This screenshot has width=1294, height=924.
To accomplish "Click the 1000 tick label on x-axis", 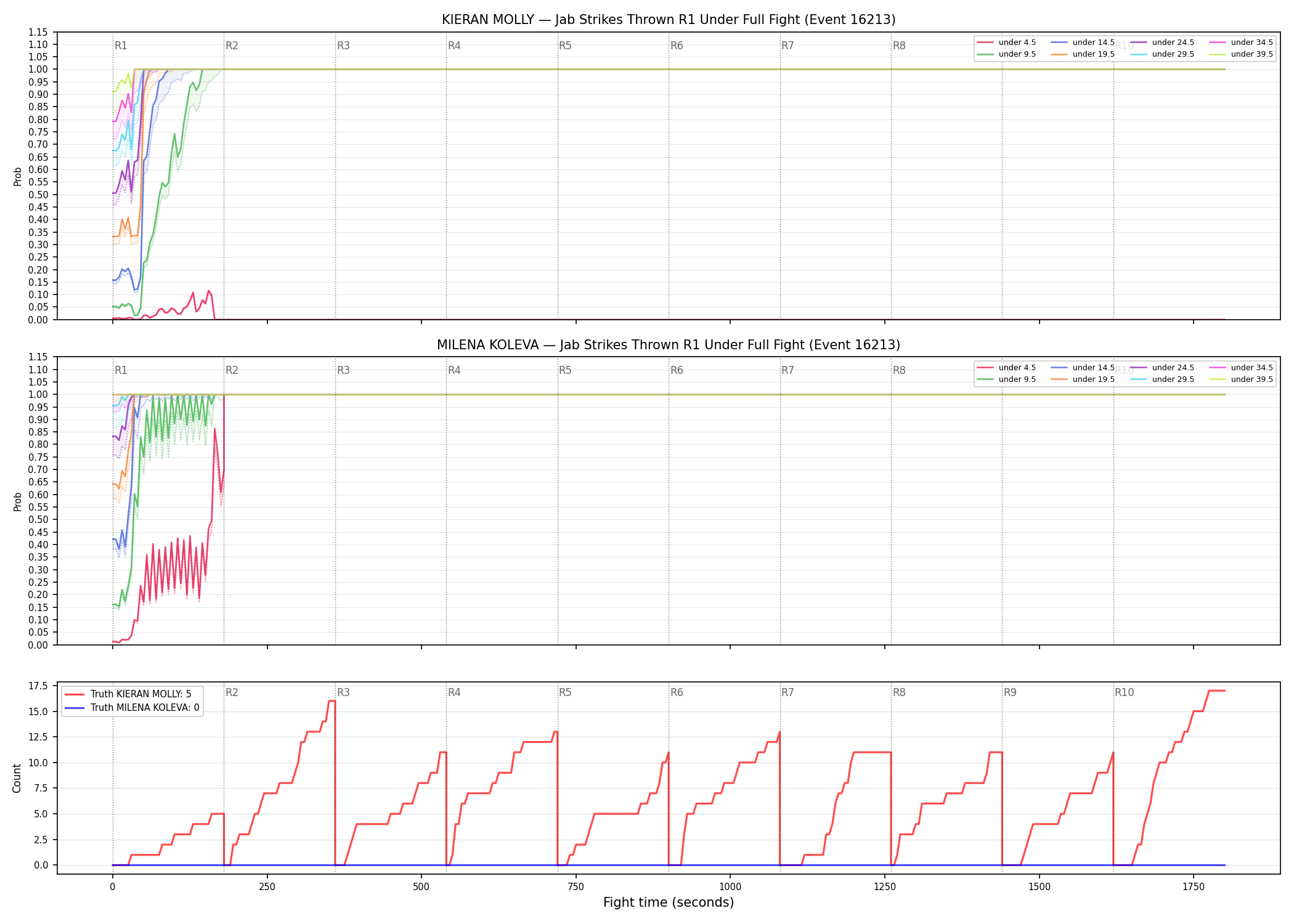I will pyautogui.click(x=730, y=887).
